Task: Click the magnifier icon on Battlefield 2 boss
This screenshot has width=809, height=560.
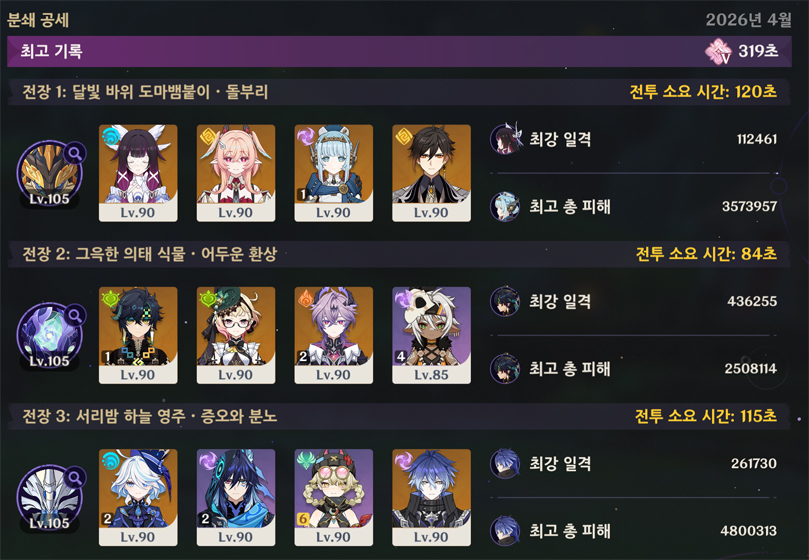Action: 75,315
